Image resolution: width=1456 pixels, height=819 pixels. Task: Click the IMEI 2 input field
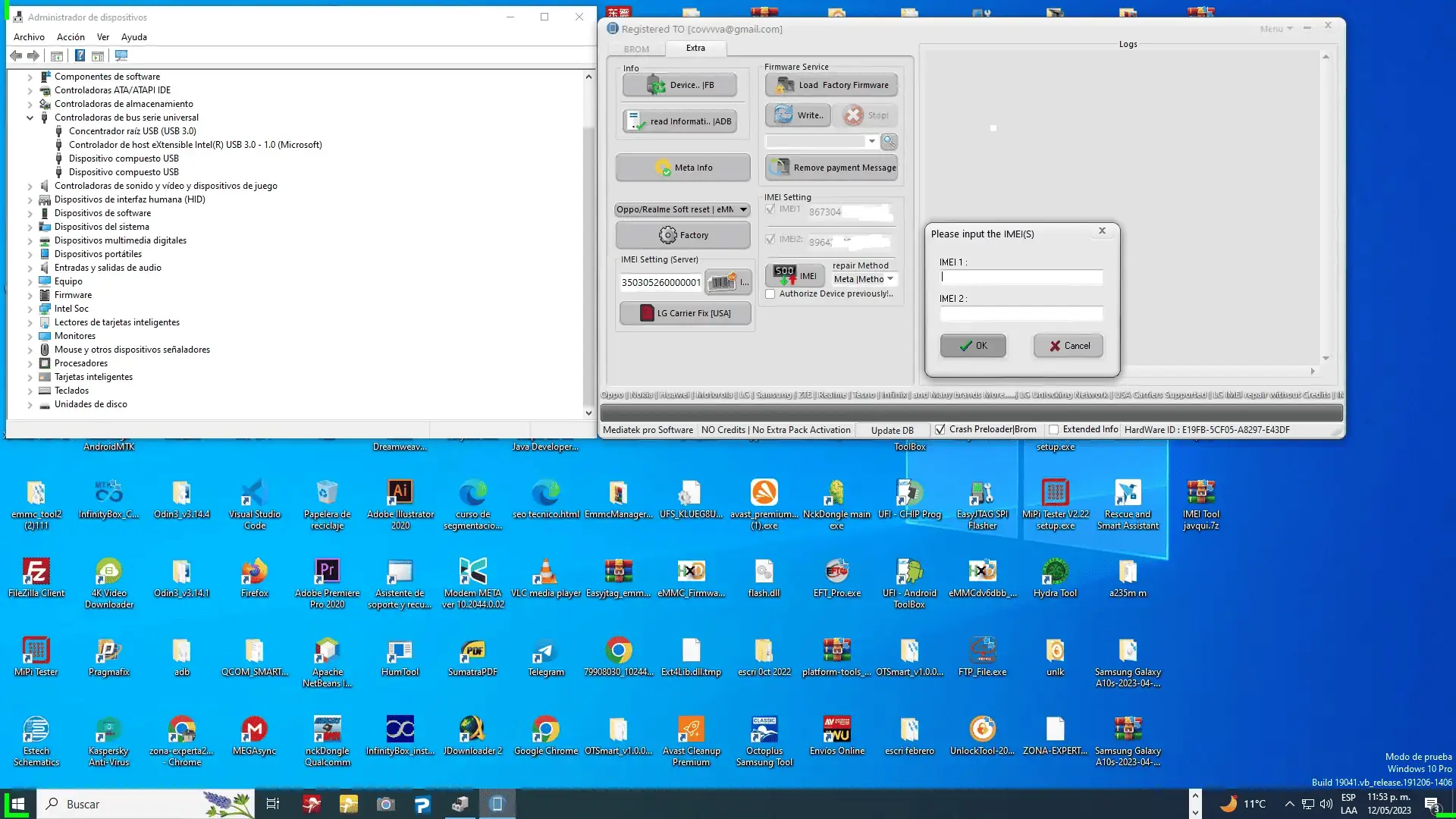tap(1021, 313)
